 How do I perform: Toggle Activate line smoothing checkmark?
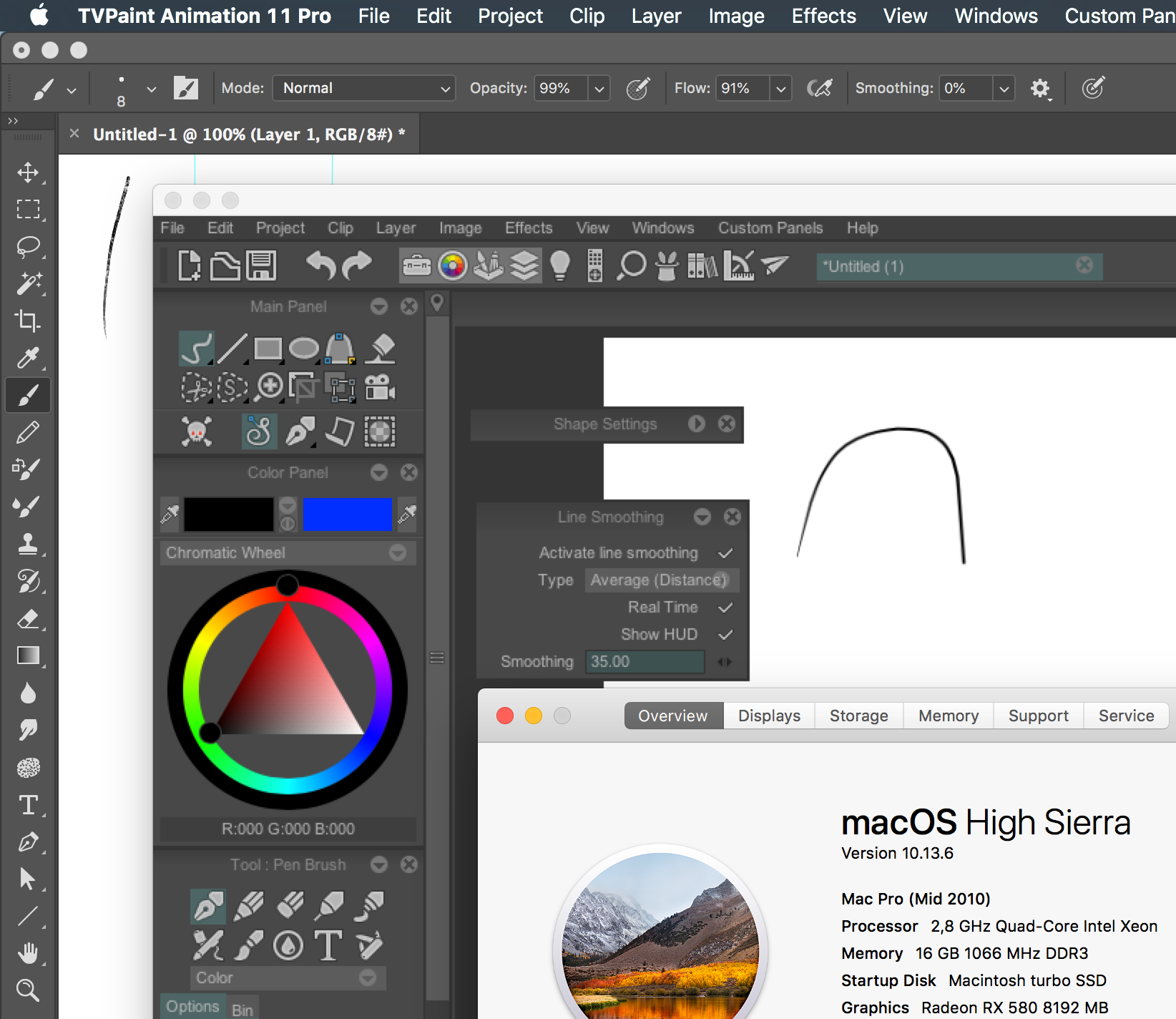point(725,553)
